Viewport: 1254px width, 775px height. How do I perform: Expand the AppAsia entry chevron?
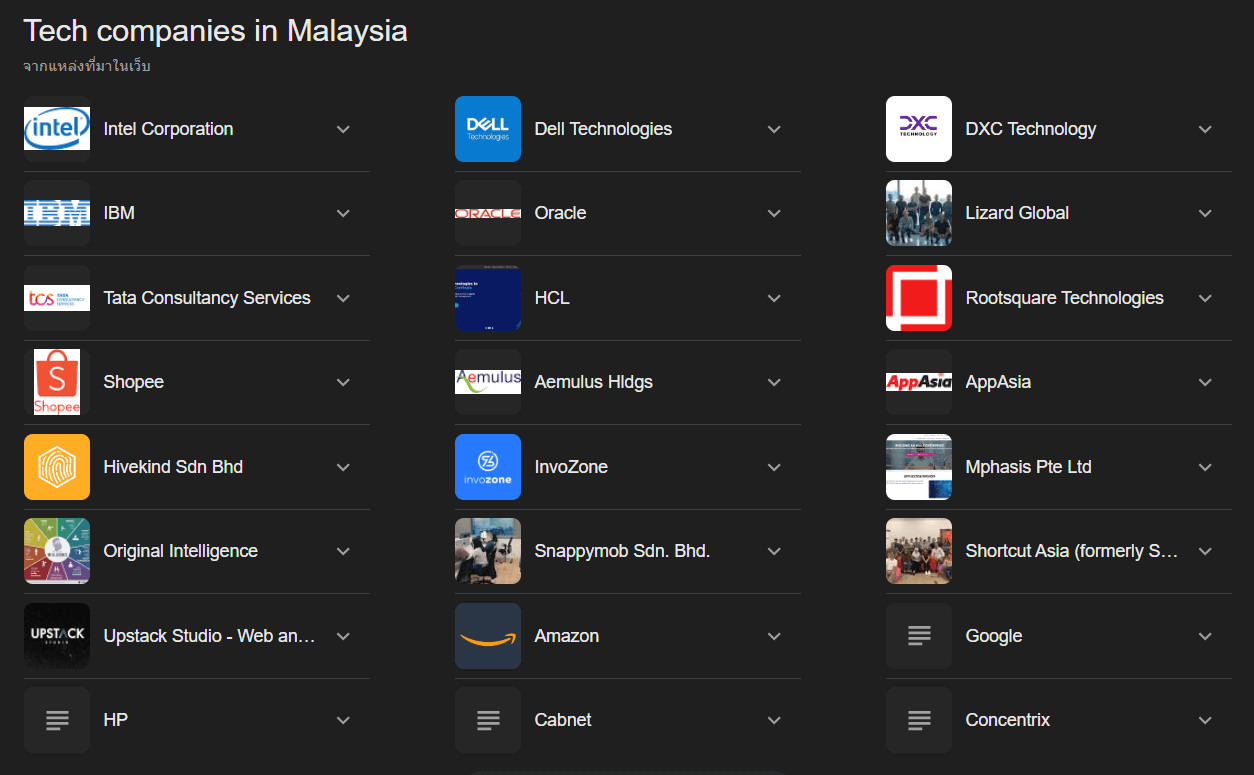click(1205, 382)
